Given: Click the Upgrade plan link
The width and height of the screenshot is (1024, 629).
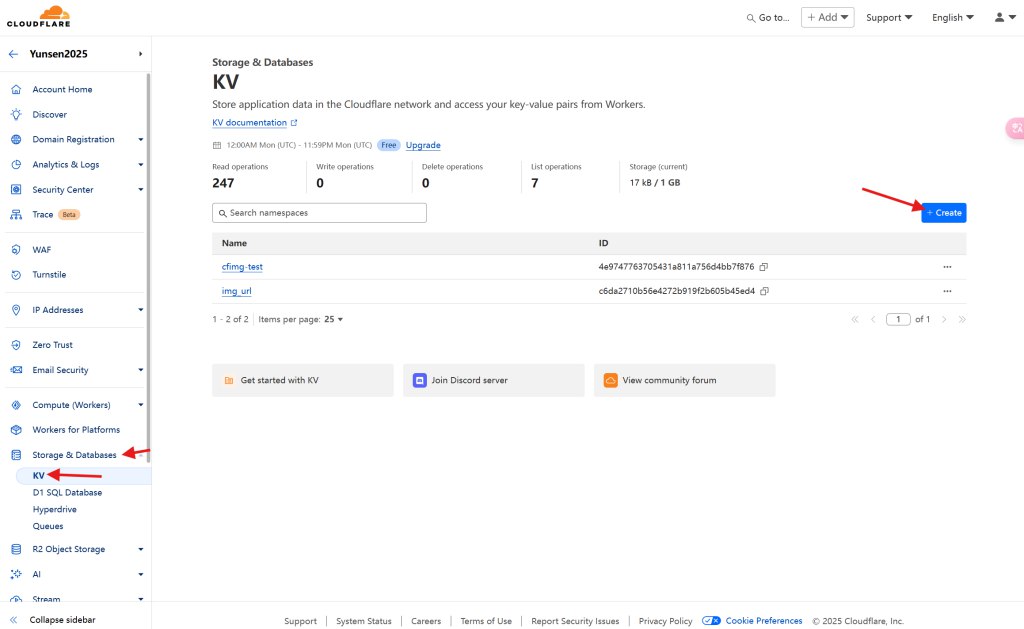Looking at the screenshot, I should 422,145.
